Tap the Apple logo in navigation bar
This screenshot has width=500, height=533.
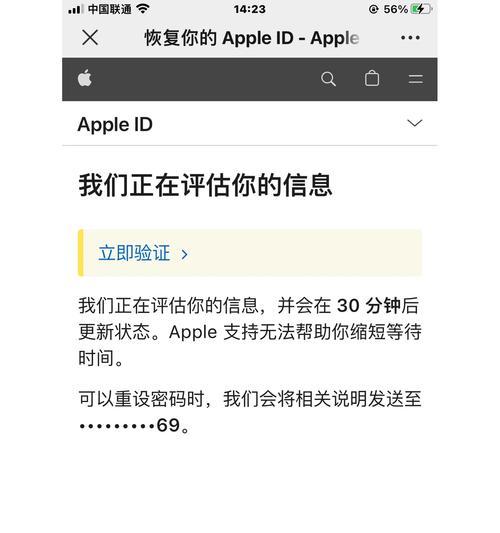[85, 78]
